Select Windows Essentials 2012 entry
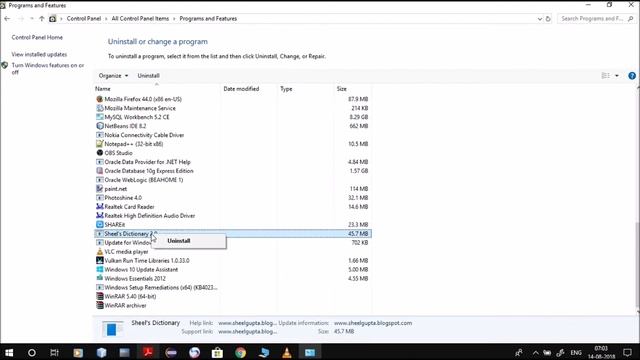Viewport: 640px width, 360px height. click(233, 279)
